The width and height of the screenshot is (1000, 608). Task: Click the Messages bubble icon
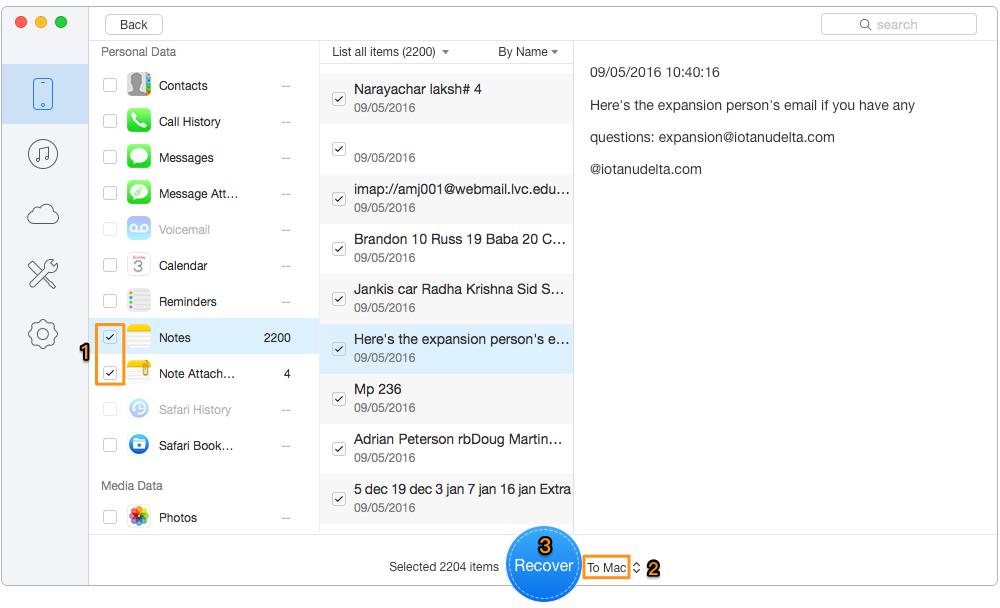tap(138, 156)
